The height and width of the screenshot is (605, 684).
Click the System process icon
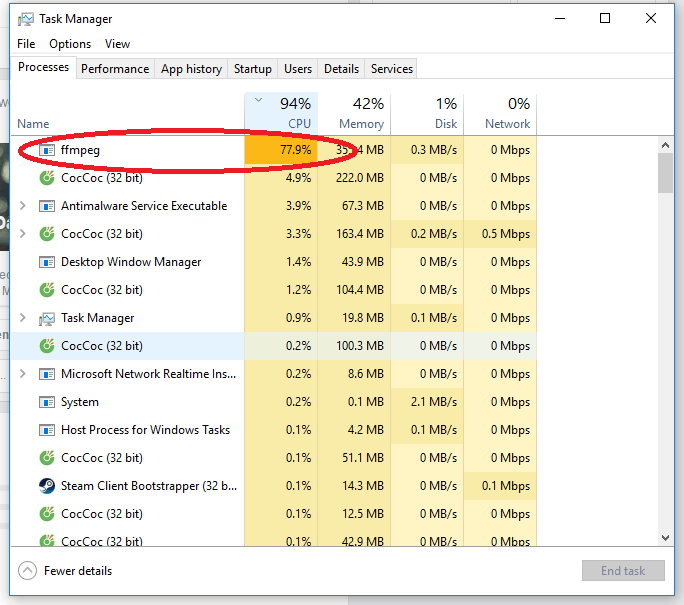pos(46,402)
